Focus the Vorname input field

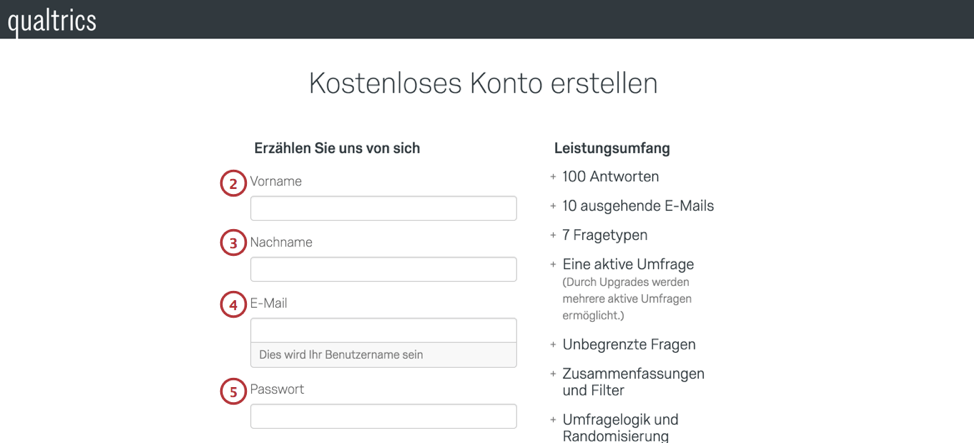[383, 209]
